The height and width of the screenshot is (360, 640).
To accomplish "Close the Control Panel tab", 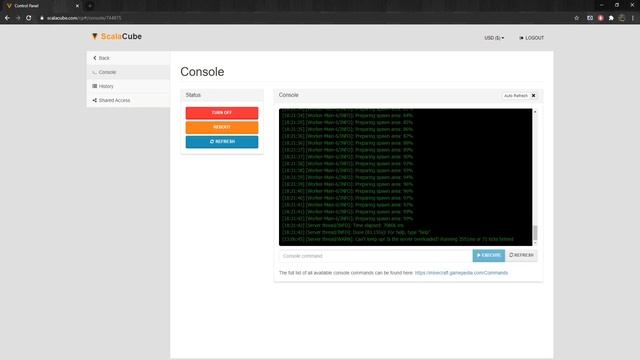I will click(x=77, y=6).
